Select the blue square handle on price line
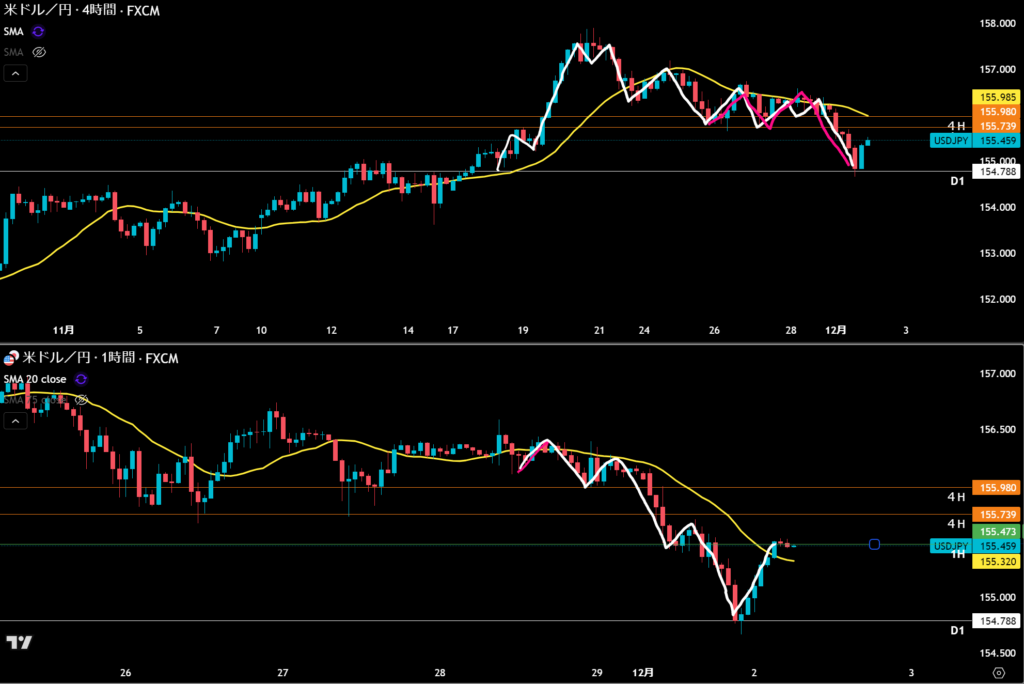 point(874,544)
